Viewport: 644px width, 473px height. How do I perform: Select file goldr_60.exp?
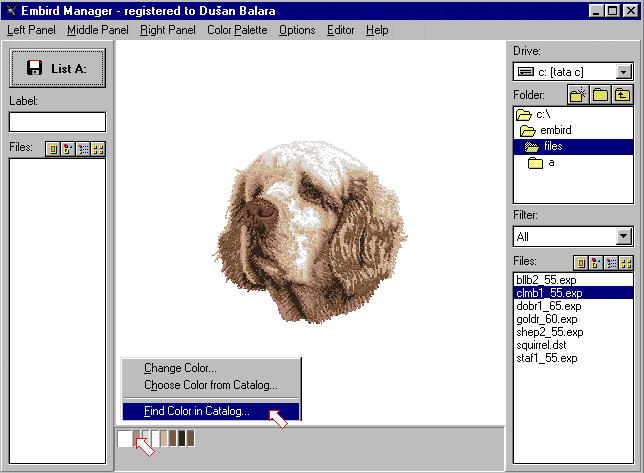tap(573, 319)
